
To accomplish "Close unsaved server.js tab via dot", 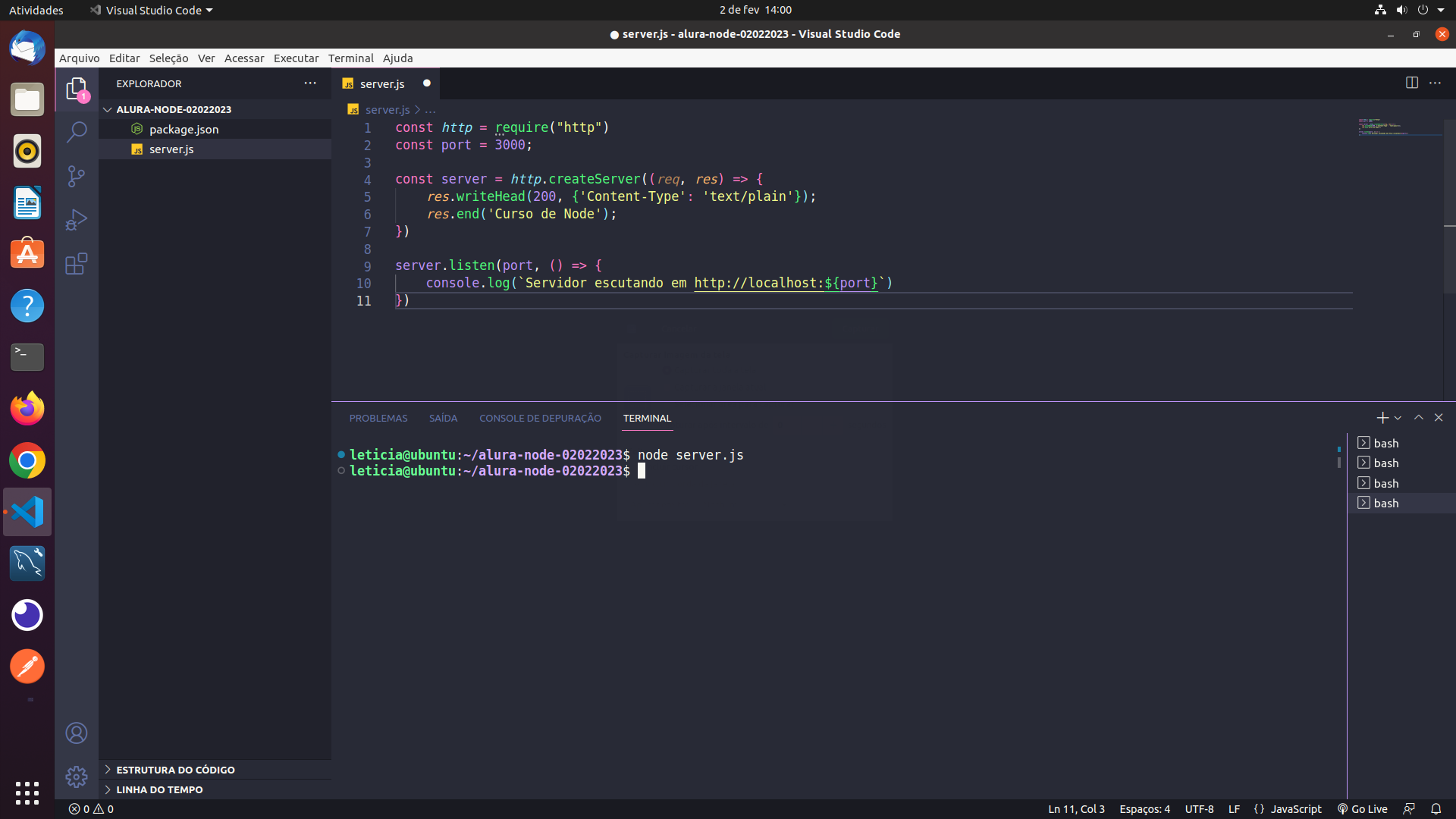I will tap(427, 83).
